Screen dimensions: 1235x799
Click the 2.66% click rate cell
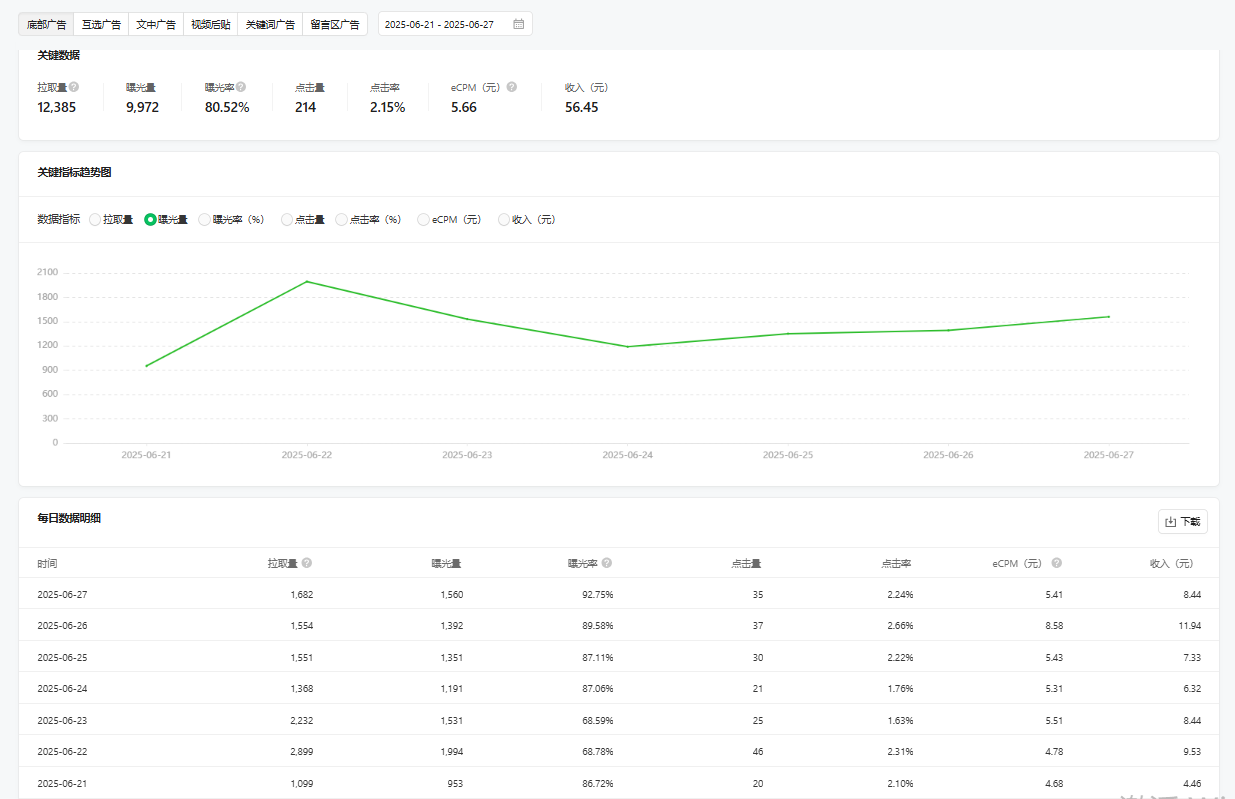click(x=900, y=625)
